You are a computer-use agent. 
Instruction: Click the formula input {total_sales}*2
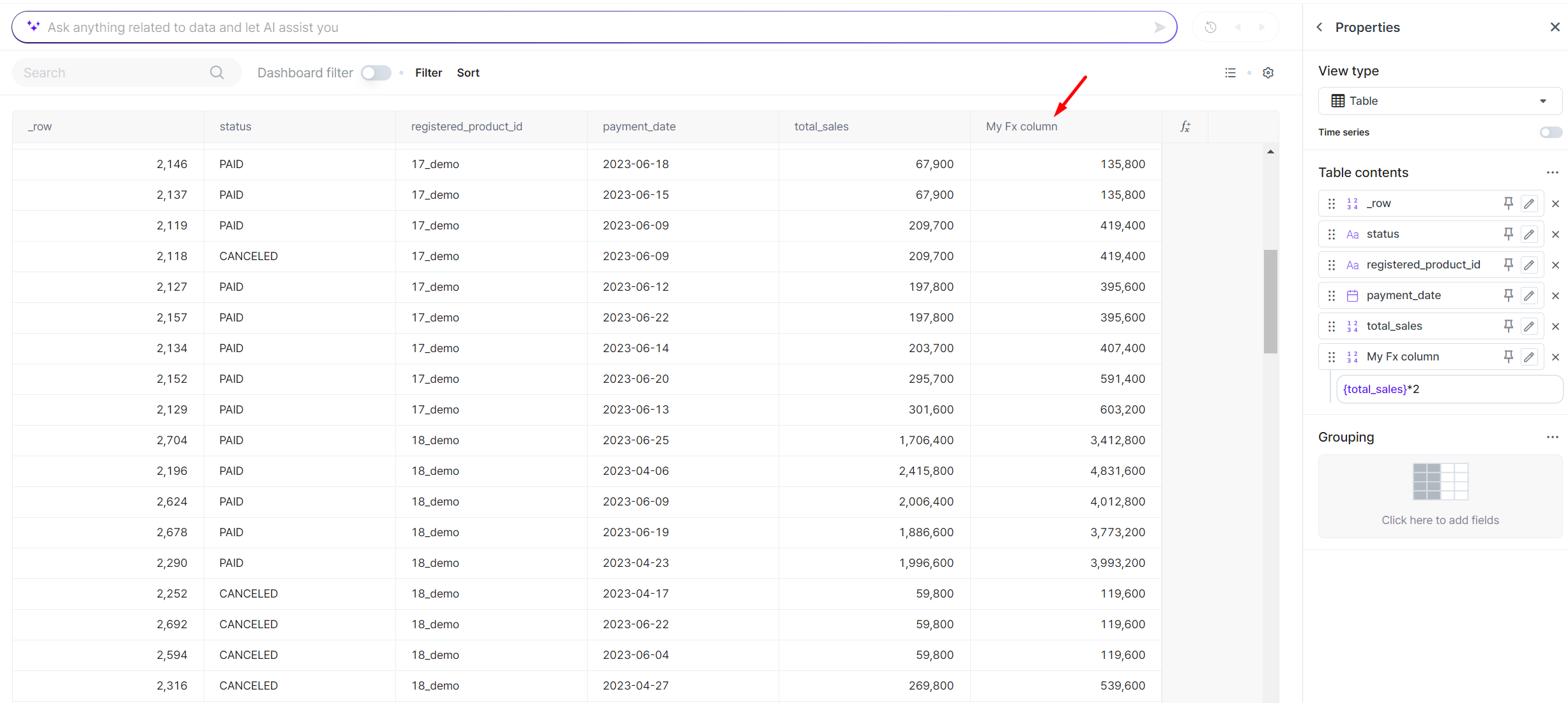[x=1449, y=389]
